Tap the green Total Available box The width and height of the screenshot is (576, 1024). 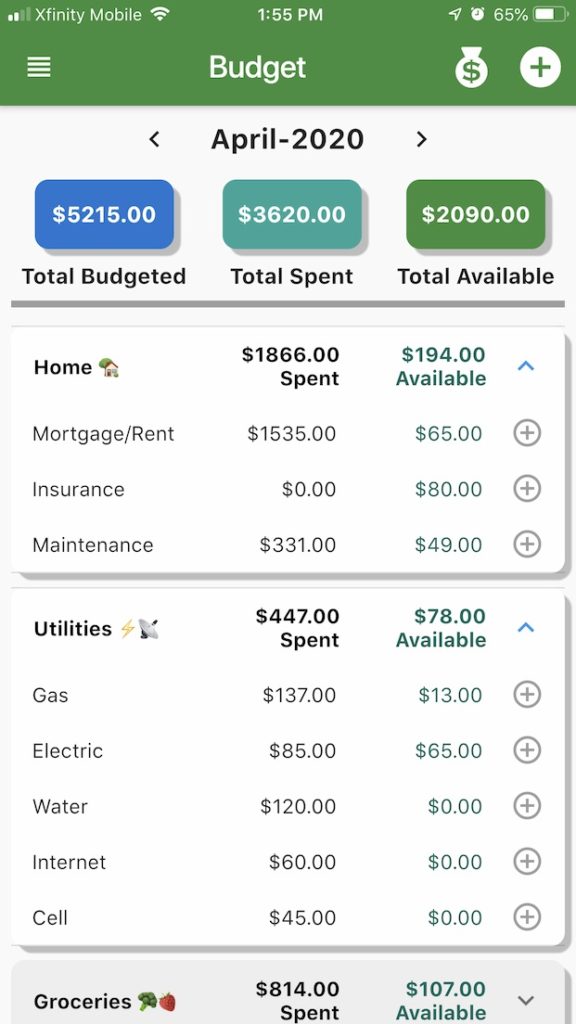tap(475, 214)
